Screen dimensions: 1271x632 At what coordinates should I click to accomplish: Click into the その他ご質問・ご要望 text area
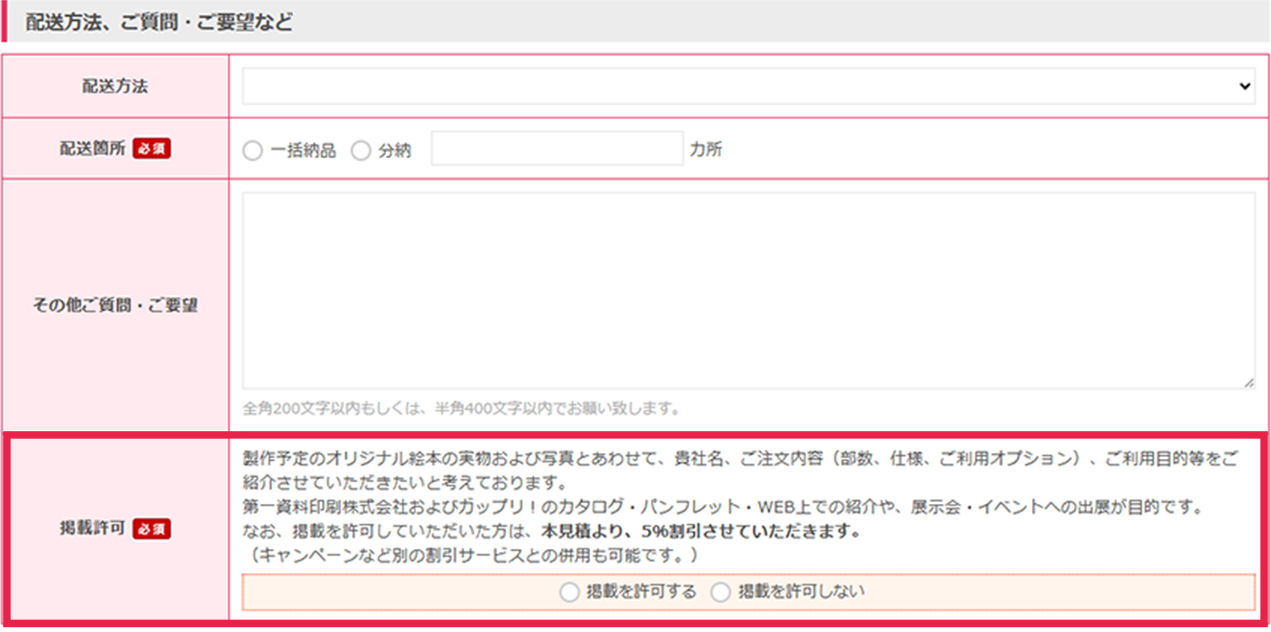tap(748, 290)
